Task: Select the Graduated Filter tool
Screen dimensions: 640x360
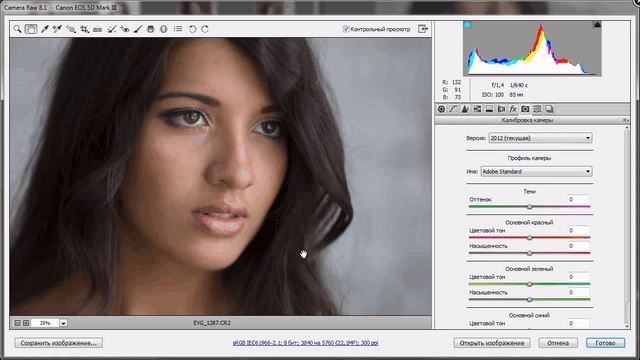Action: (151, 29)
